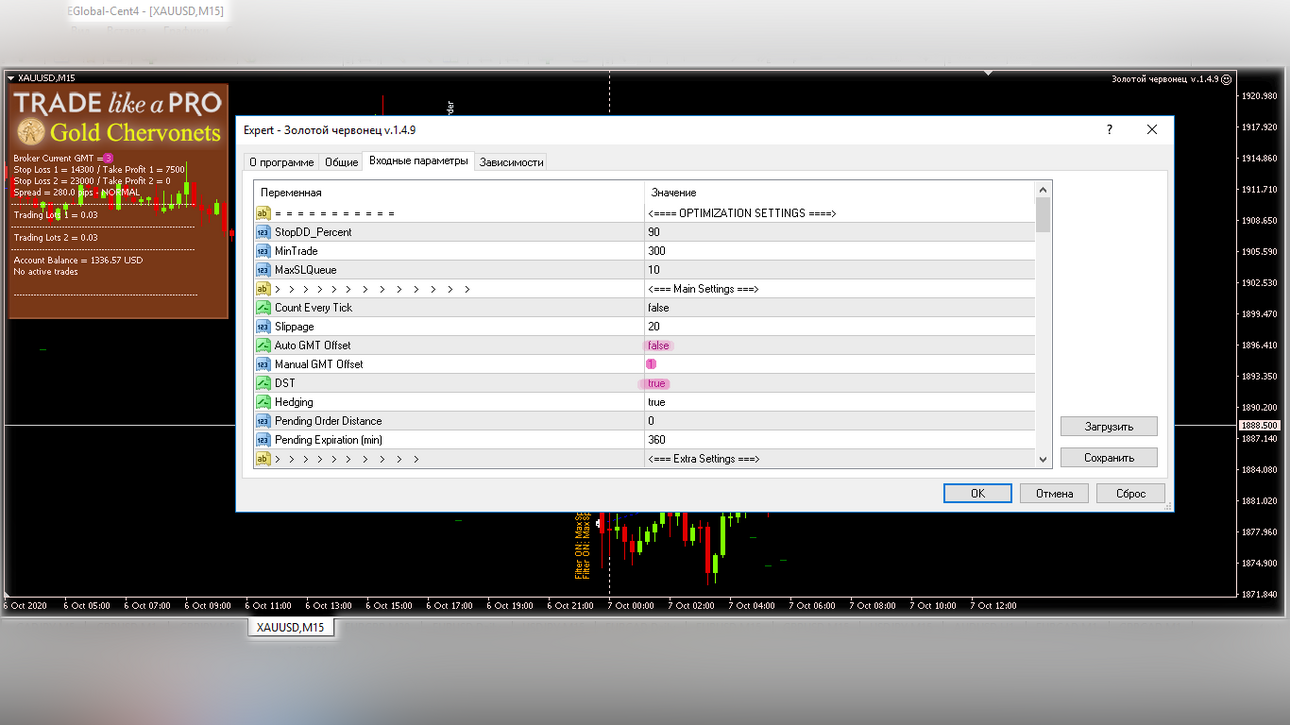This screenshot has height=725, width=1290.
Task: Click the OK button
Action: pyautogui.click(x=977, y=493)
